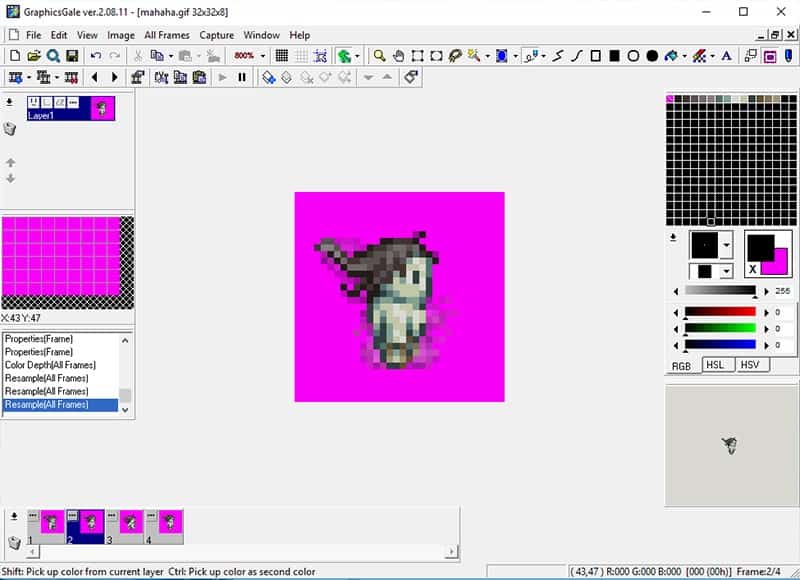
Task: Expand the Copy options dropdown arrow
Action: [x=170, y=56]
